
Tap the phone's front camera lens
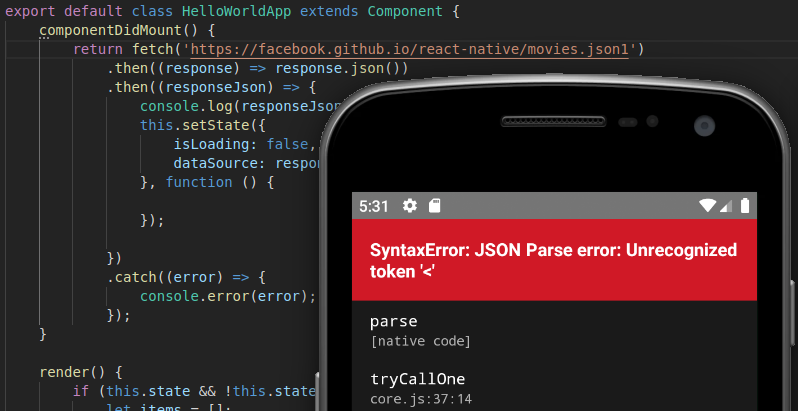pos(704,126)
